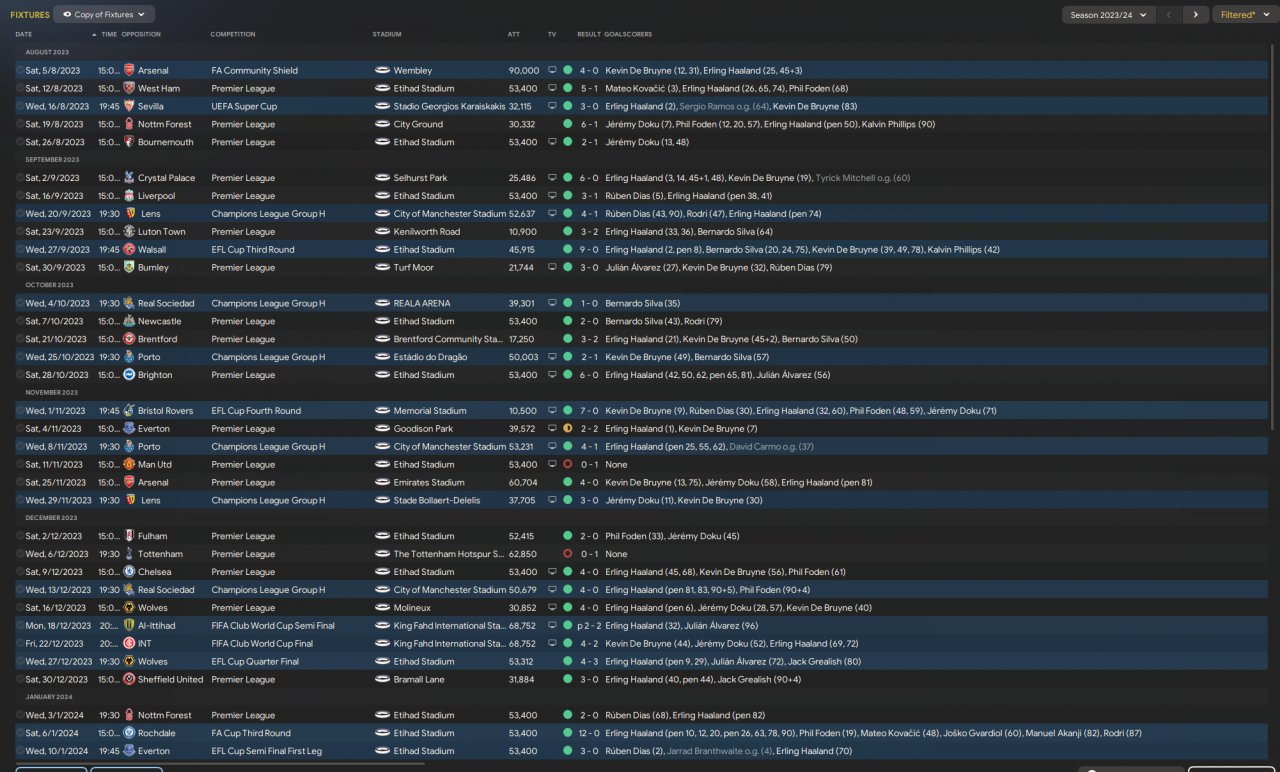Click the p 2 - 2 result against Al-Ittihad
The width and height of the screenshot is (1280, 772).
(x=587, y=626)
